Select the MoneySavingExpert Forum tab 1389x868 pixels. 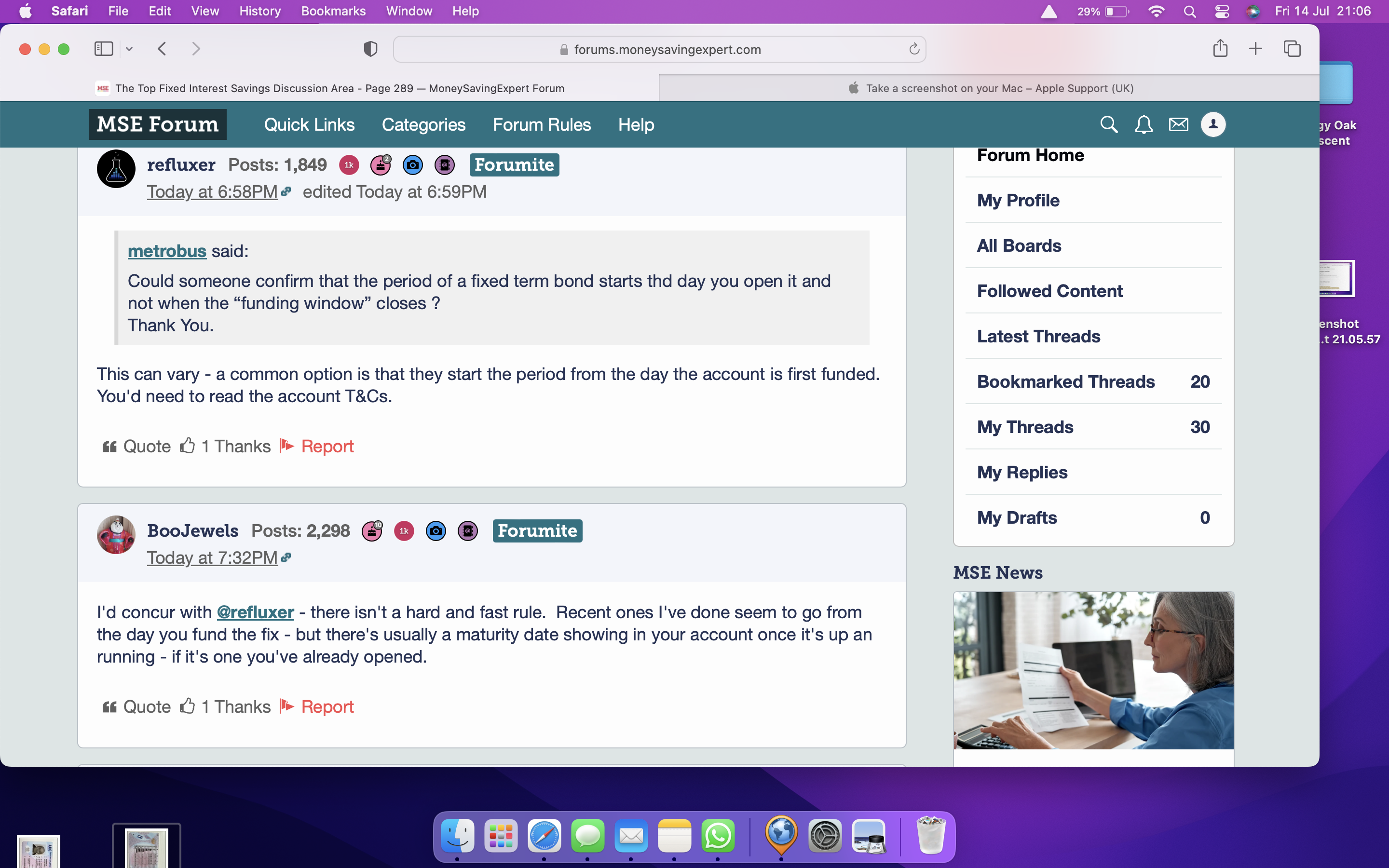[x=330, y=88]
